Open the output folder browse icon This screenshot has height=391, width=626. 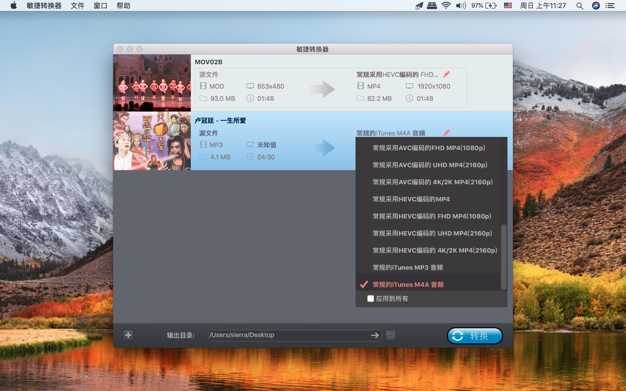pyautogui.click(x=390, y=335)
